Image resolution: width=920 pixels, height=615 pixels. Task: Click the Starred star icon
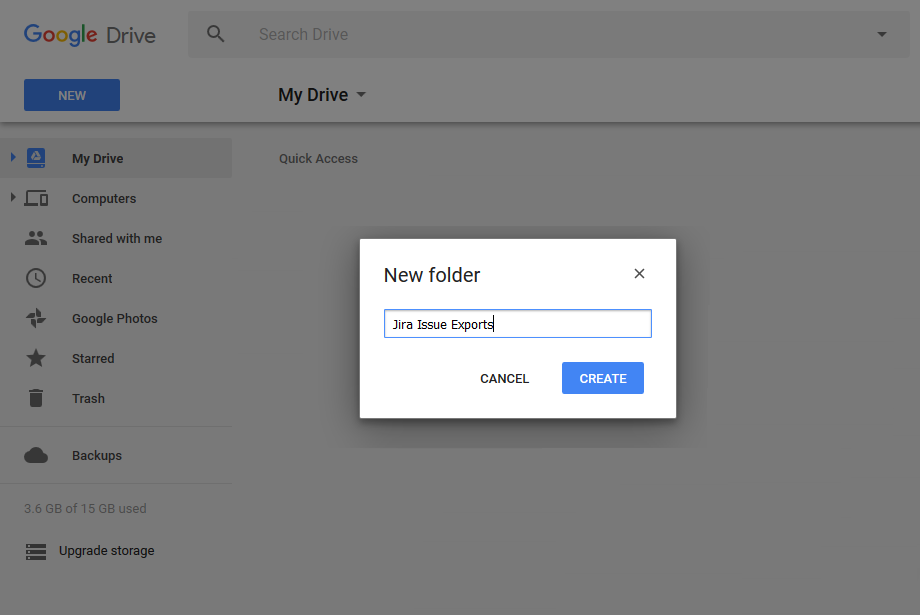tap(36, 358)
